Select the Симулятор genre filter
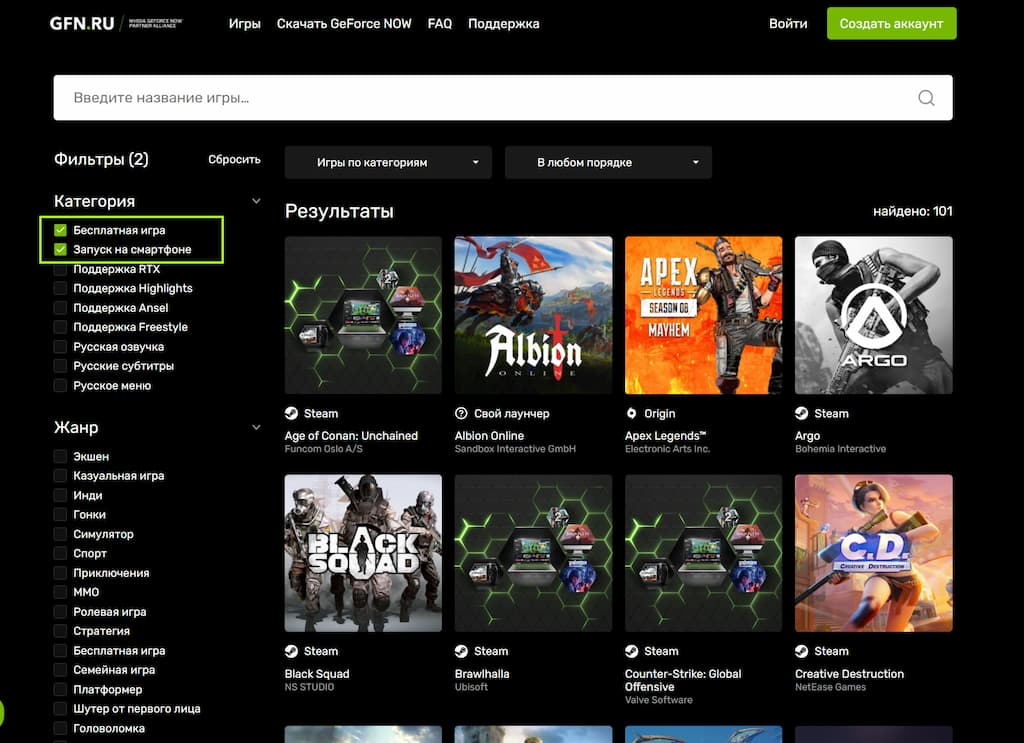The image size is (1024, 743). 60,533
